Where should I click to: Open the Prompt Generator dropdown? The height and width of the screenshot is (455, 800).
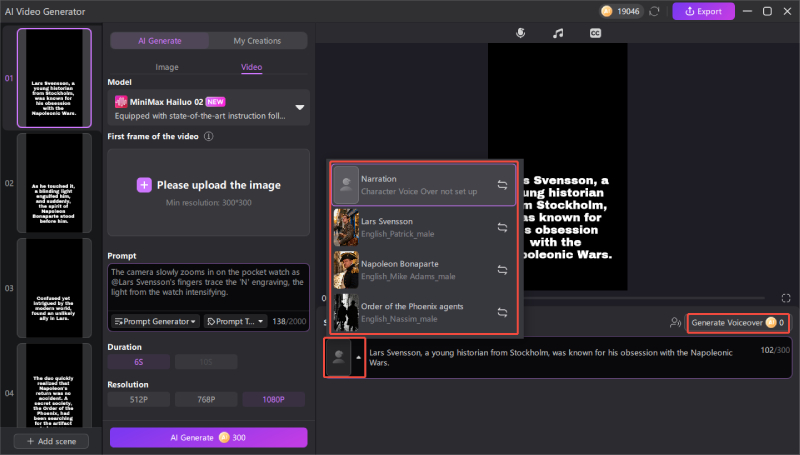click(x=154, y=321)
